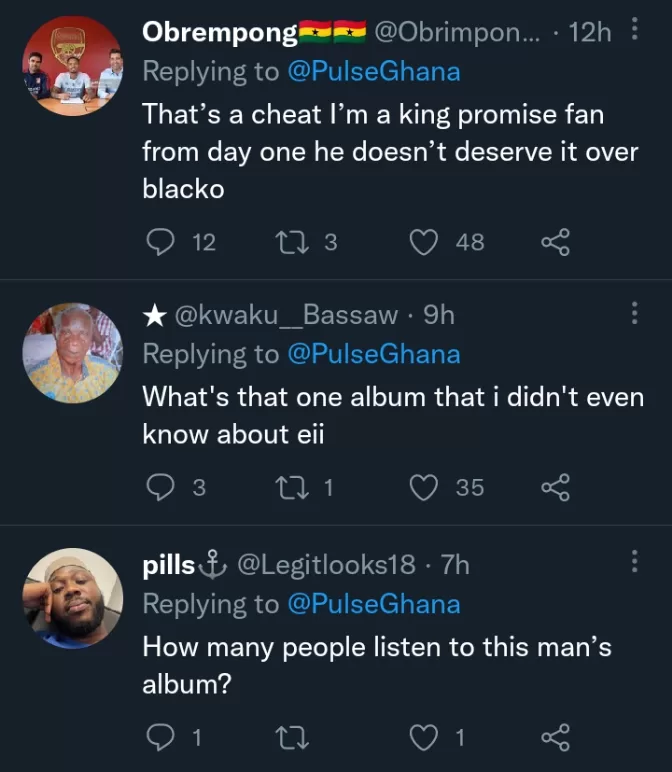Viewport: 672px width, 772px height.
Task: Like kwaku__Bassaw's tweet with 35 likes
Action: [x=425, y=487]
